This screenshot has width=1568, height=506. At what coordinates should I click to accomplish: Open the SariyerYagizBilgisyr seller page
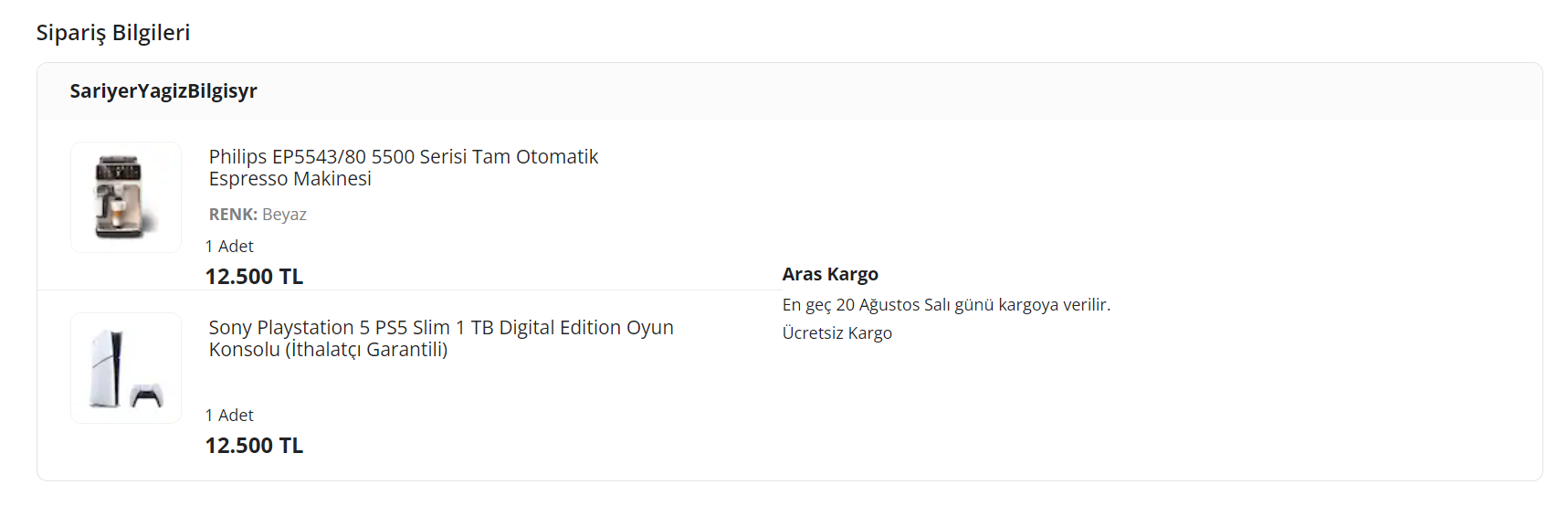click(x=163, y=91)
